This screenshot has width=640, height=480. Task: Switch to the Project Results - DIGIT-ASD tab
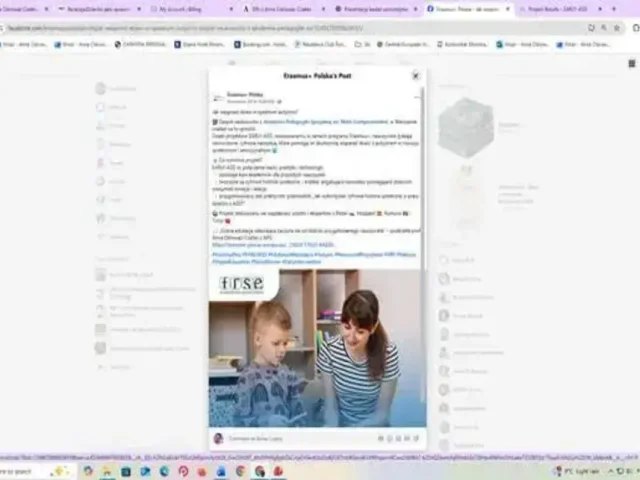pos(558,9)
